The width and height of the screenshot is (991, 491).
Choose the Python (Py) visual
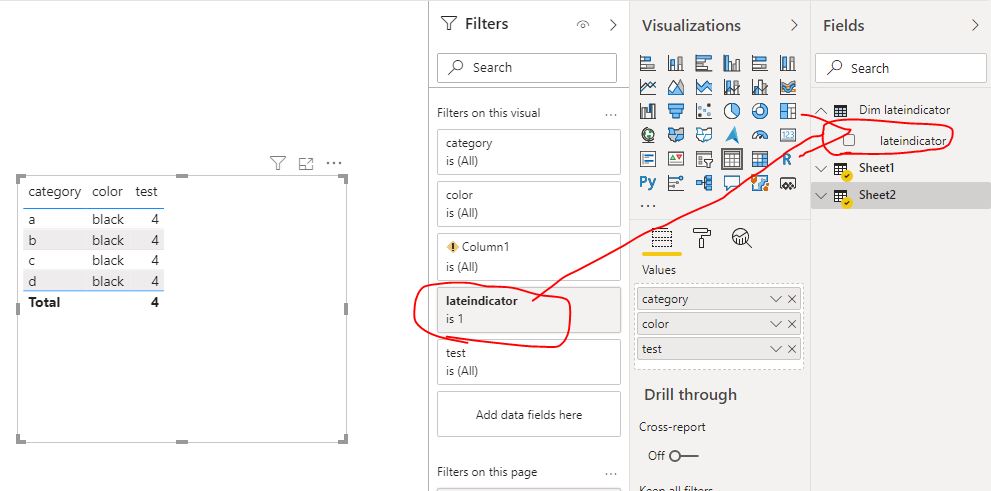point(648,183)
